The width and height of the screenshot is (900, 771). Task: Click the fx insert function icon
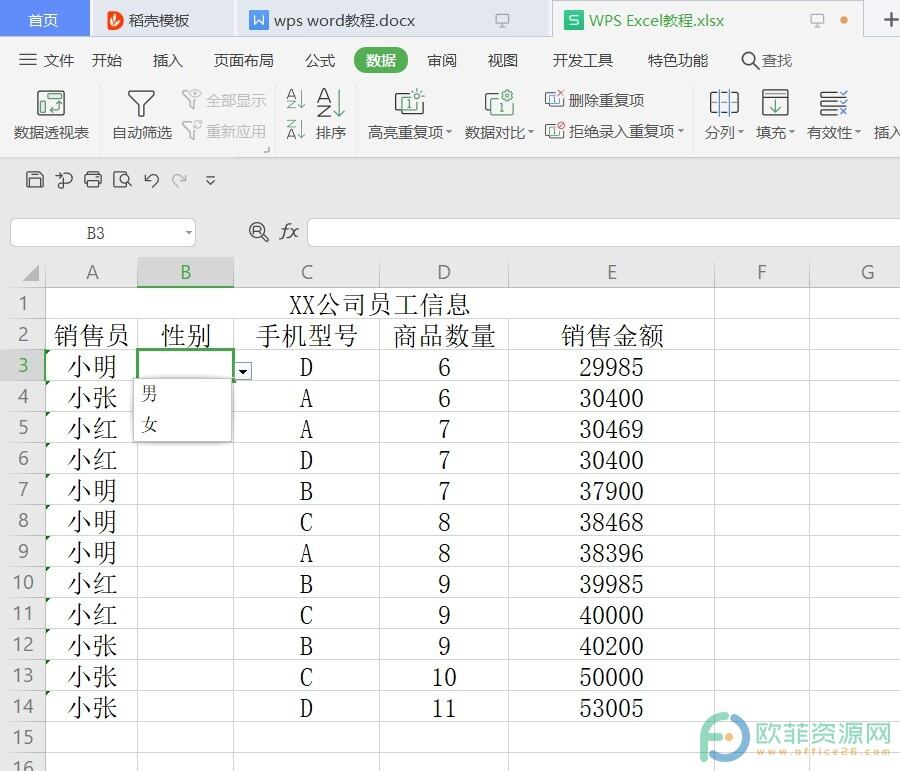pos(289,232)
